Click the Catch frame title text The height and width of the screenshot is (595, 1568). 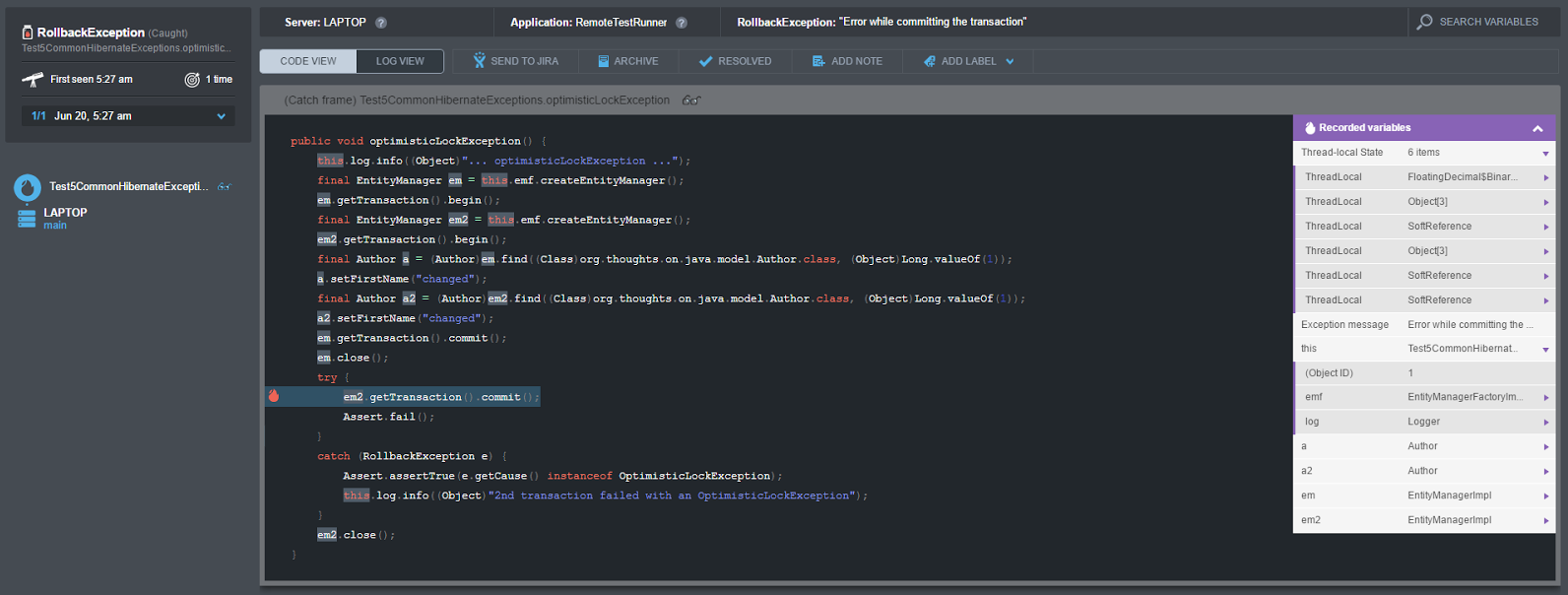[477, 100]
